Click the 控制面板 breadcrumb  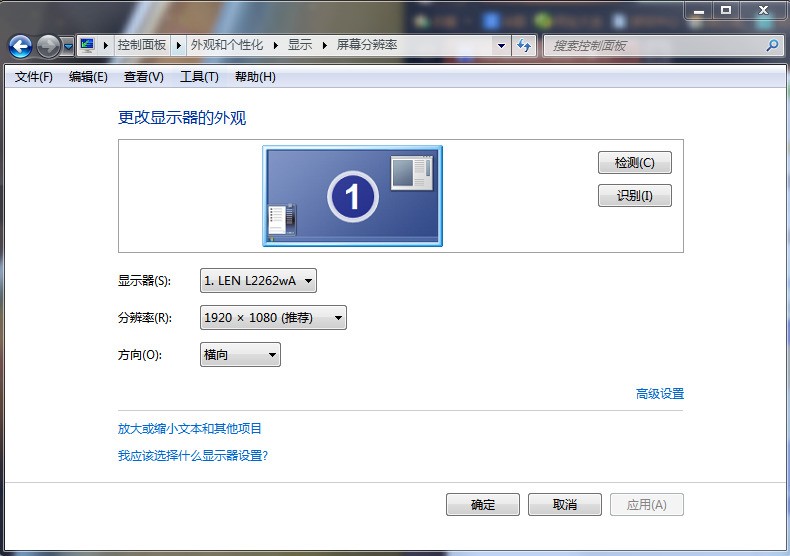coord(142,45)
